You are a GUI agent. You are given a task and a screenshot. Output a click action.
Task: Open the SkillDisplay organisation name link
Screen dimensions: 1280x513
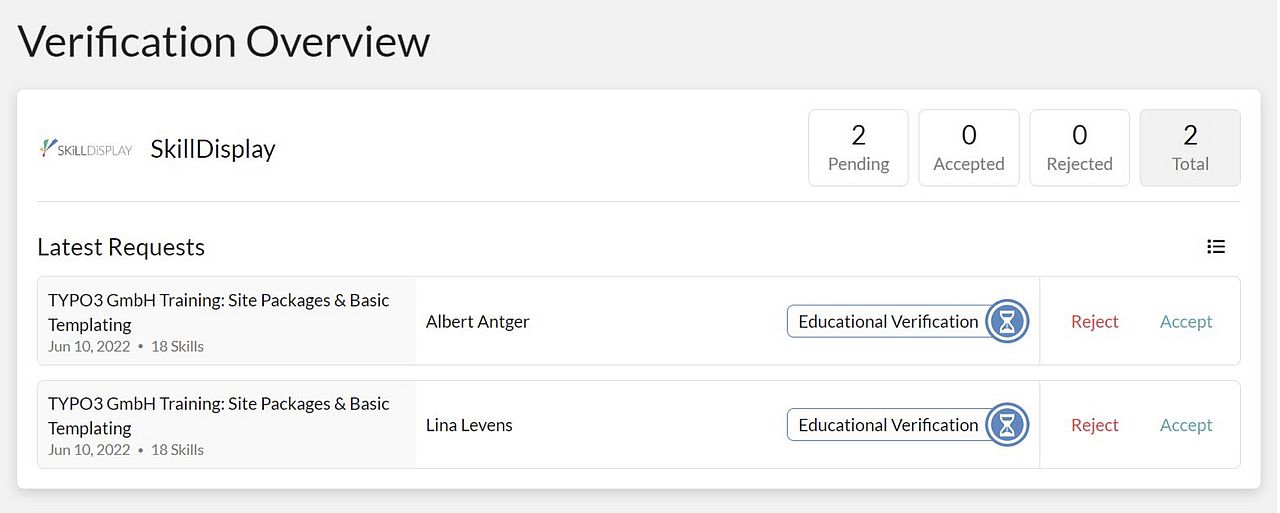pyautogui.click(x=213, y=149)
